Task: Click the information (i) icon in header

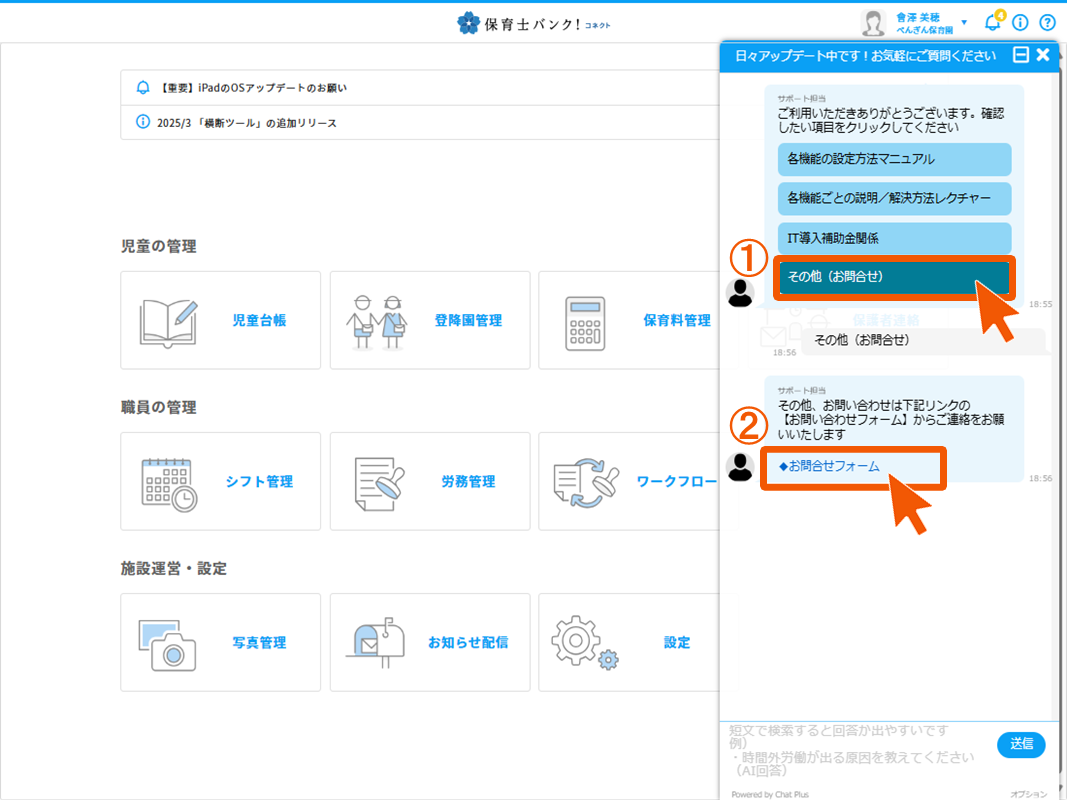Action: point(1020,22)
